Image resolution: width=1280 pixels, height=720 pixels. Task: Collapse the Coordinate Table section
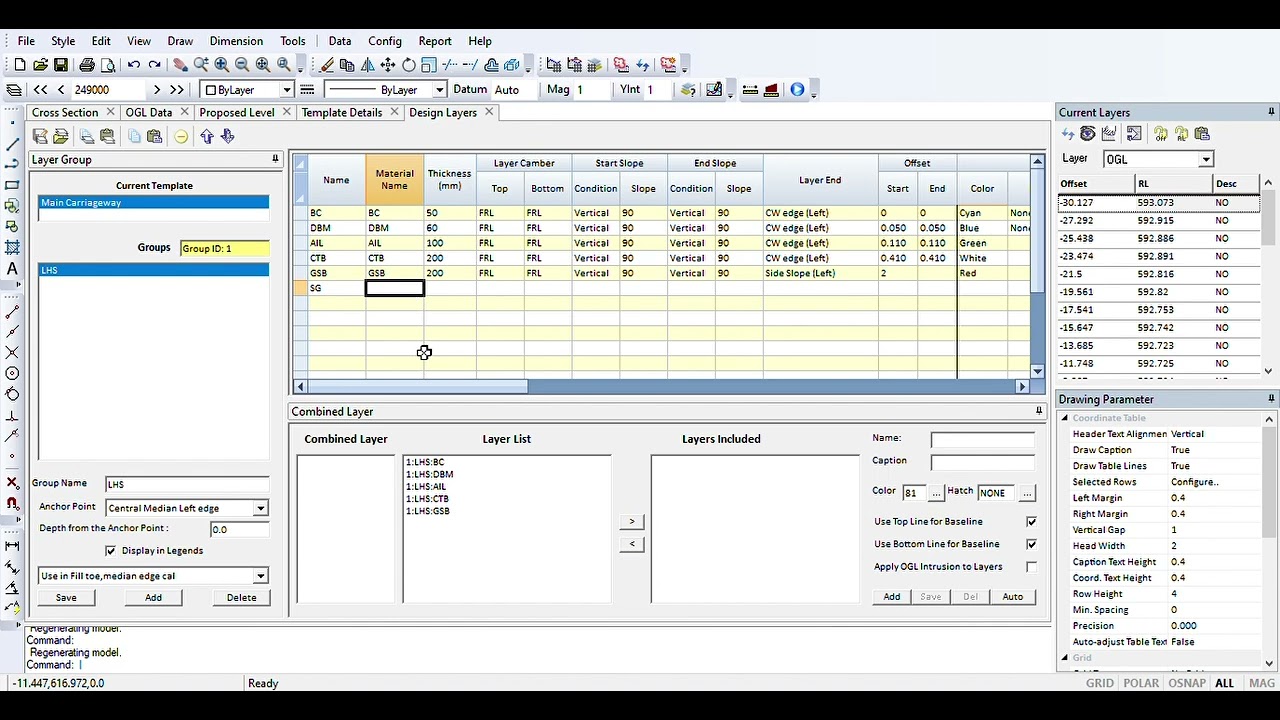coord(1065,418)
